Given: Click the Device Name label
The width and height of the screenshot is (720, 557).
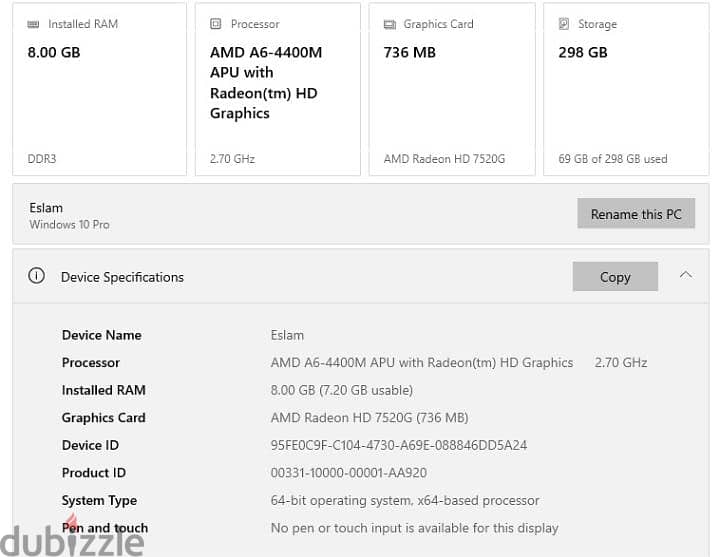Looking at the screenshot, I should pos(101,335).
